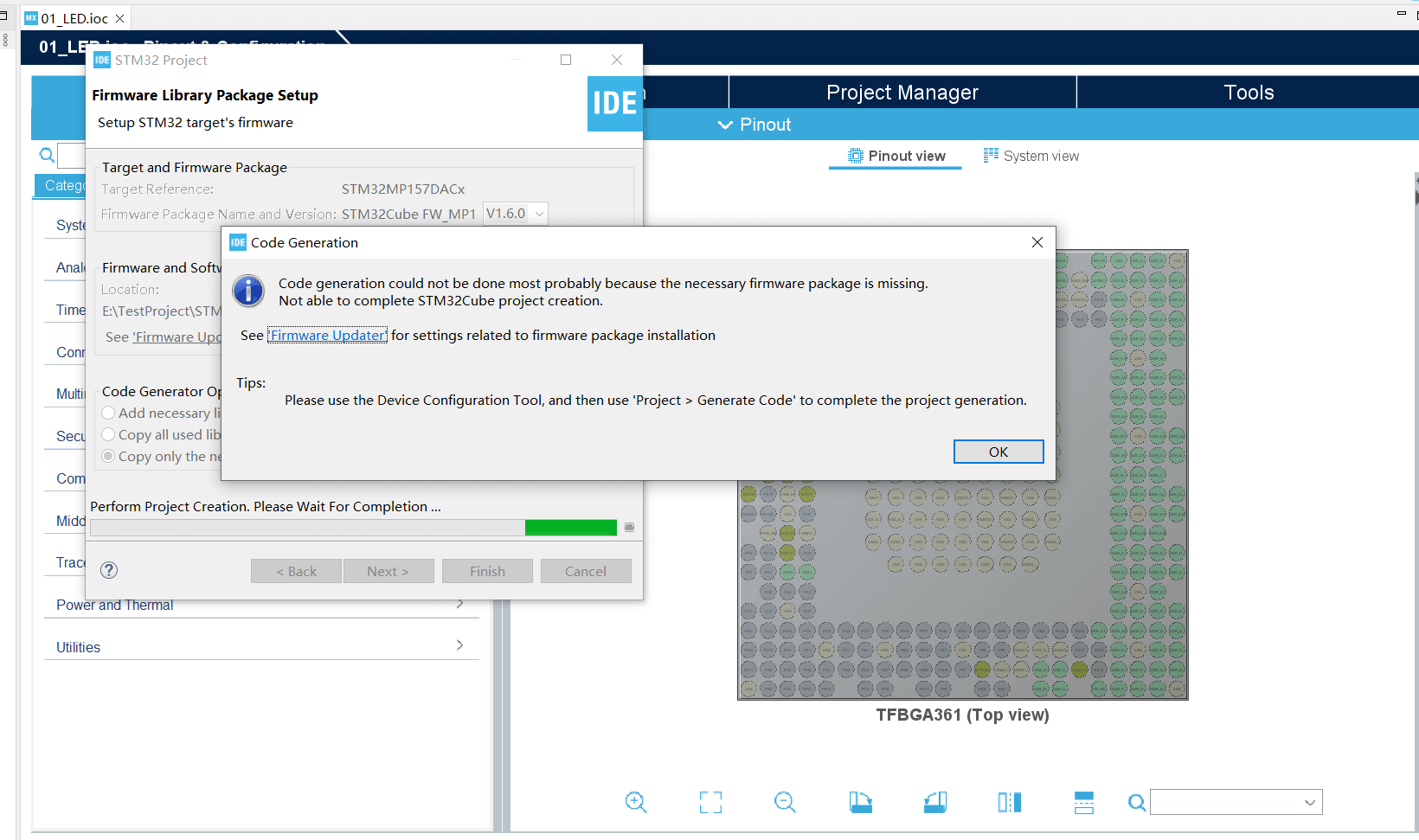Click the blue information icon in the Code Generation dialog
Image resolution: width=1419 pixels, height=840 pixels.
click(x=248, y=291)
